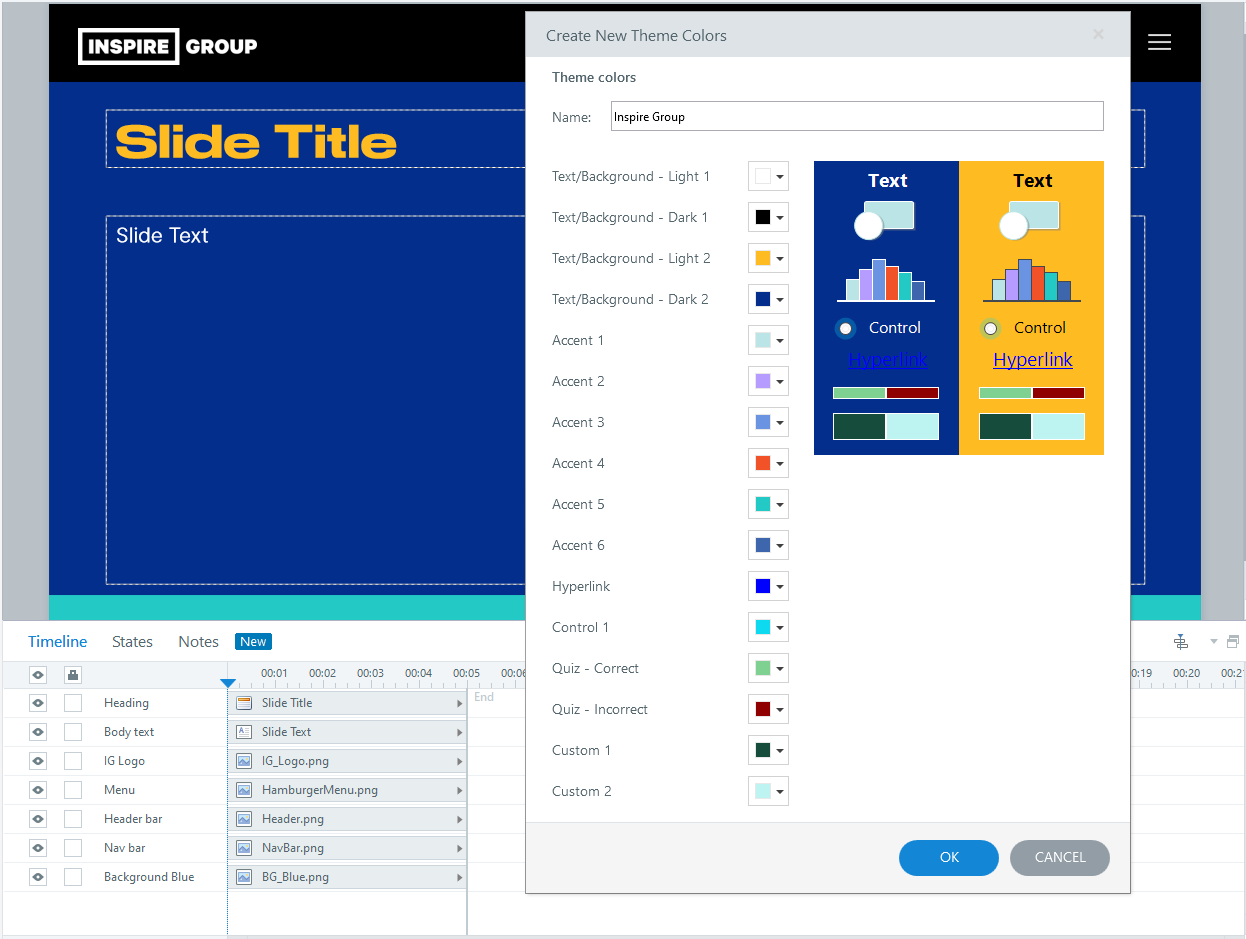Image resolution: width=1246 pixels, height=939 pixels.
Task: Click the hamburger menu icon in the top-right header
Action: pyautogui.click(x=1159, y=42)
